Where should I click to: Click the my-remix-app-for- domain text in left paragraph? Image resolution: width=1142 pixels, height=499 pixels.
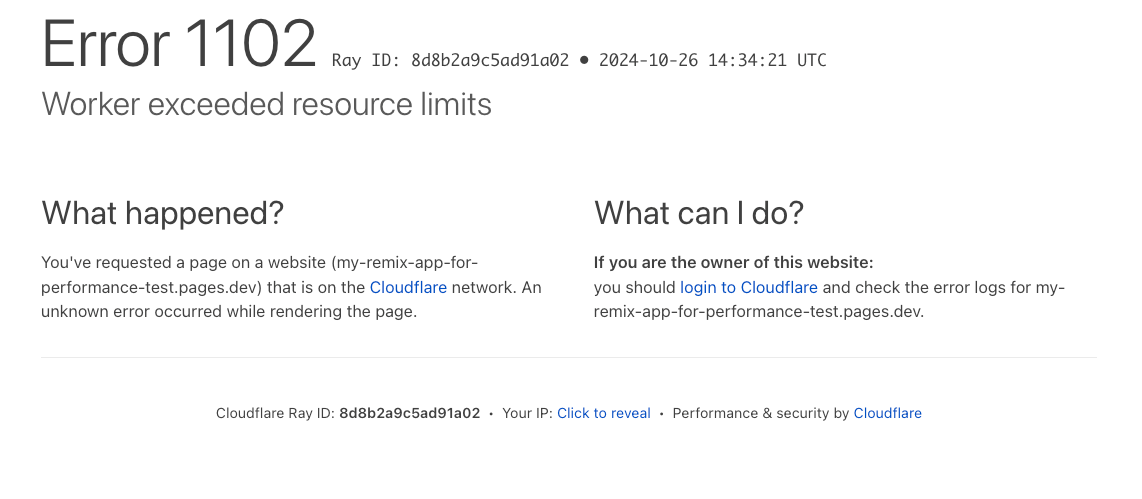406,262
